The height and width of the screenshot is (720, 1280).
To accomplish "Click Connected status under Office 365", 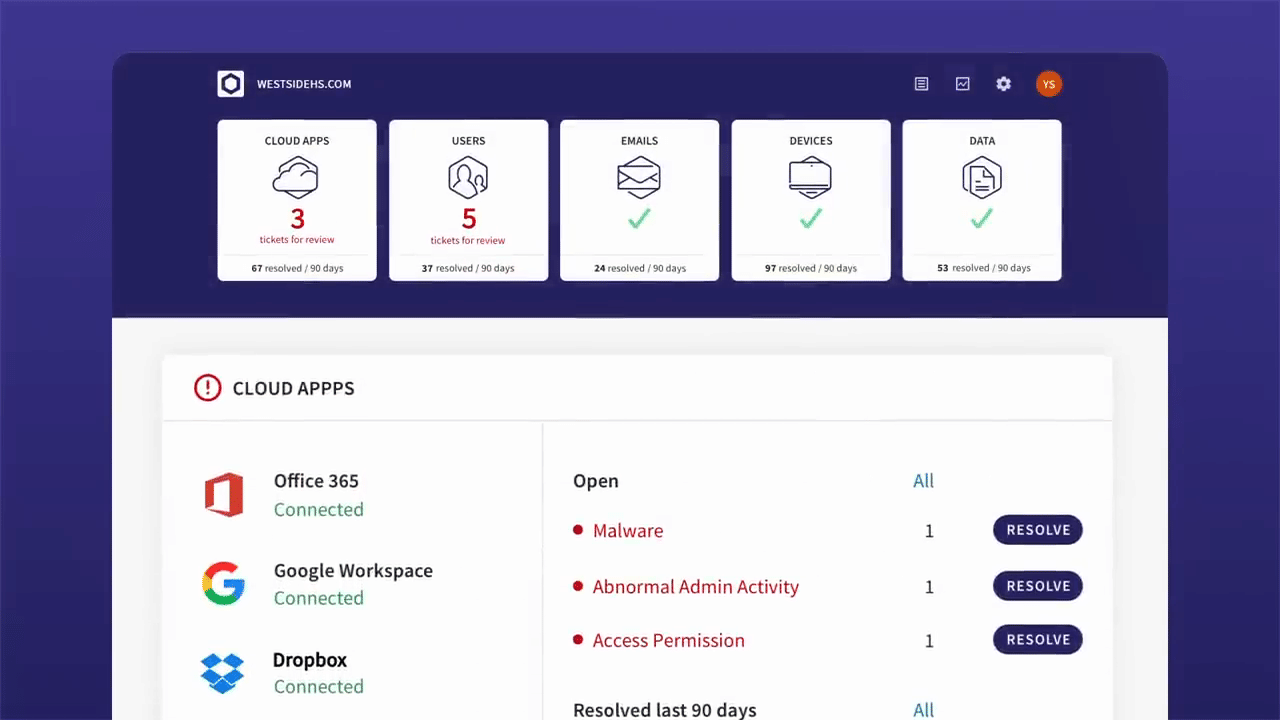I will (319, 510).
